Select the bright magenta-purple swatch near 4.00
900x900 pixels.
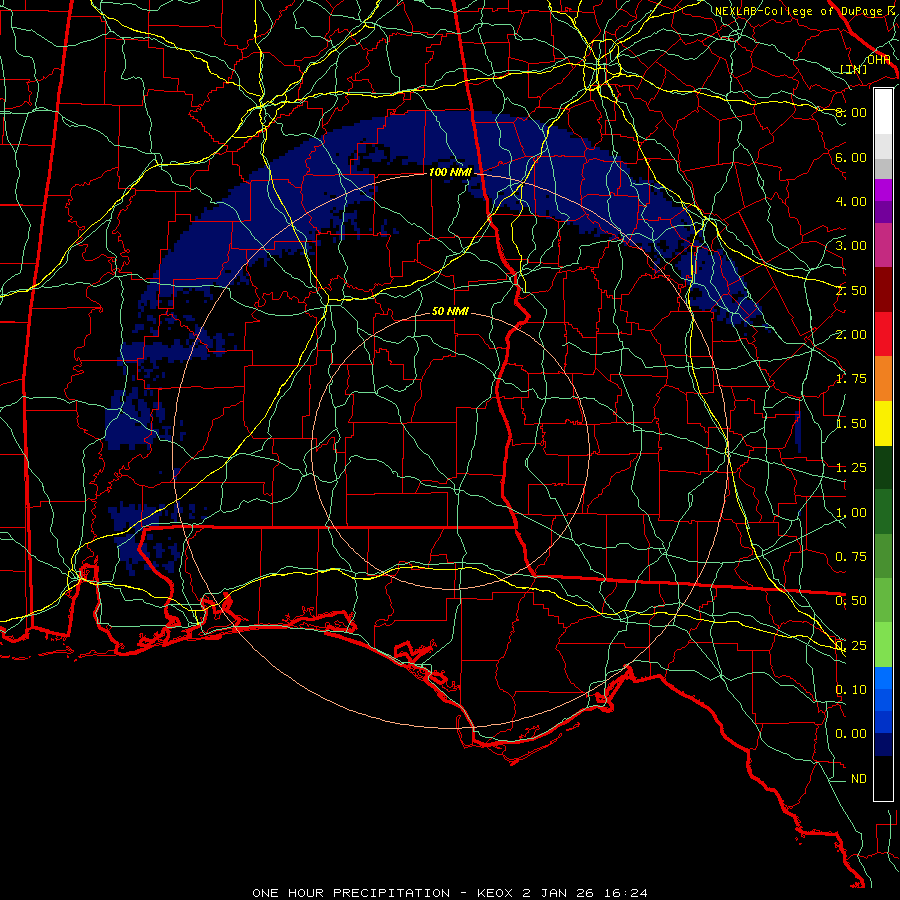[883, 190]
